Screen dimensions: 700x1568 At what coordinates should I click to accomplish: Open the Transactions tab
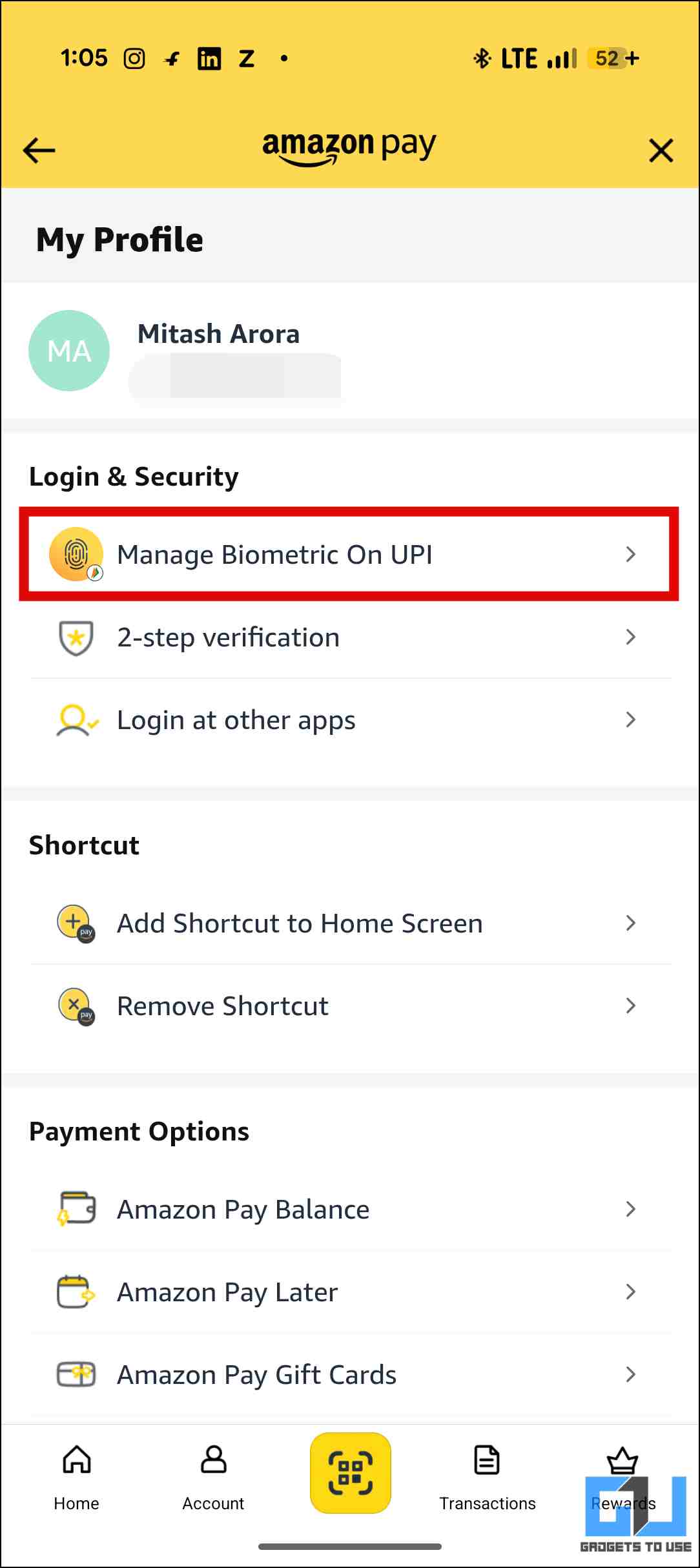click(487, 1475)
